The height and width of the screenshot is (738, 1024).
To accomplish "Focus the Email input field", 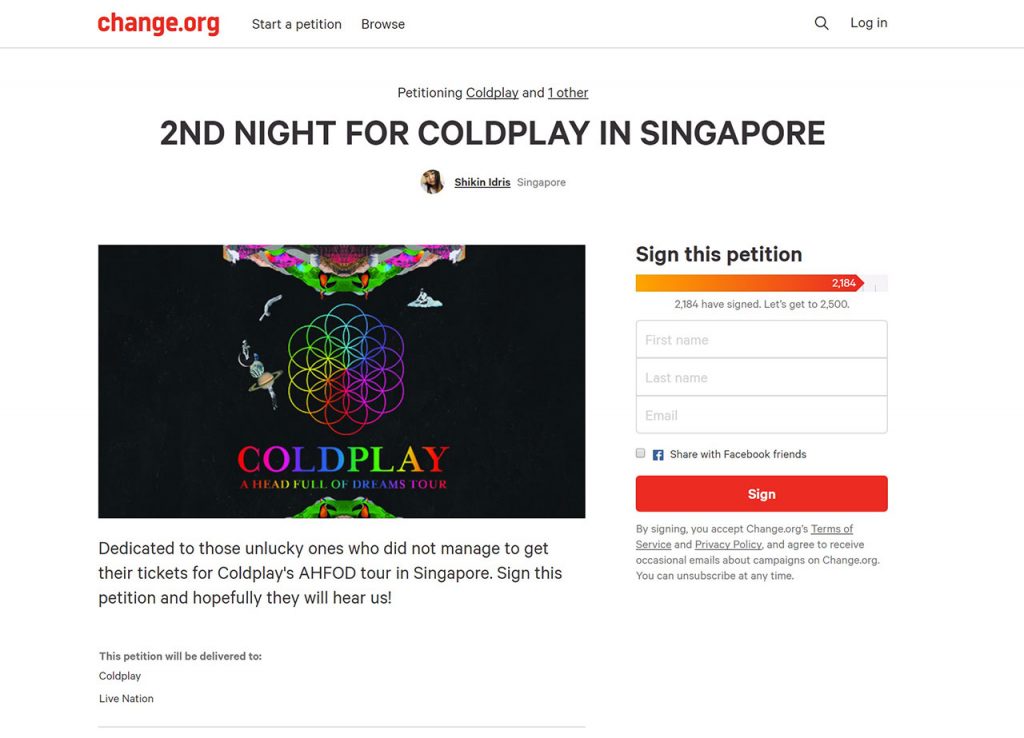I will [761, 415].
